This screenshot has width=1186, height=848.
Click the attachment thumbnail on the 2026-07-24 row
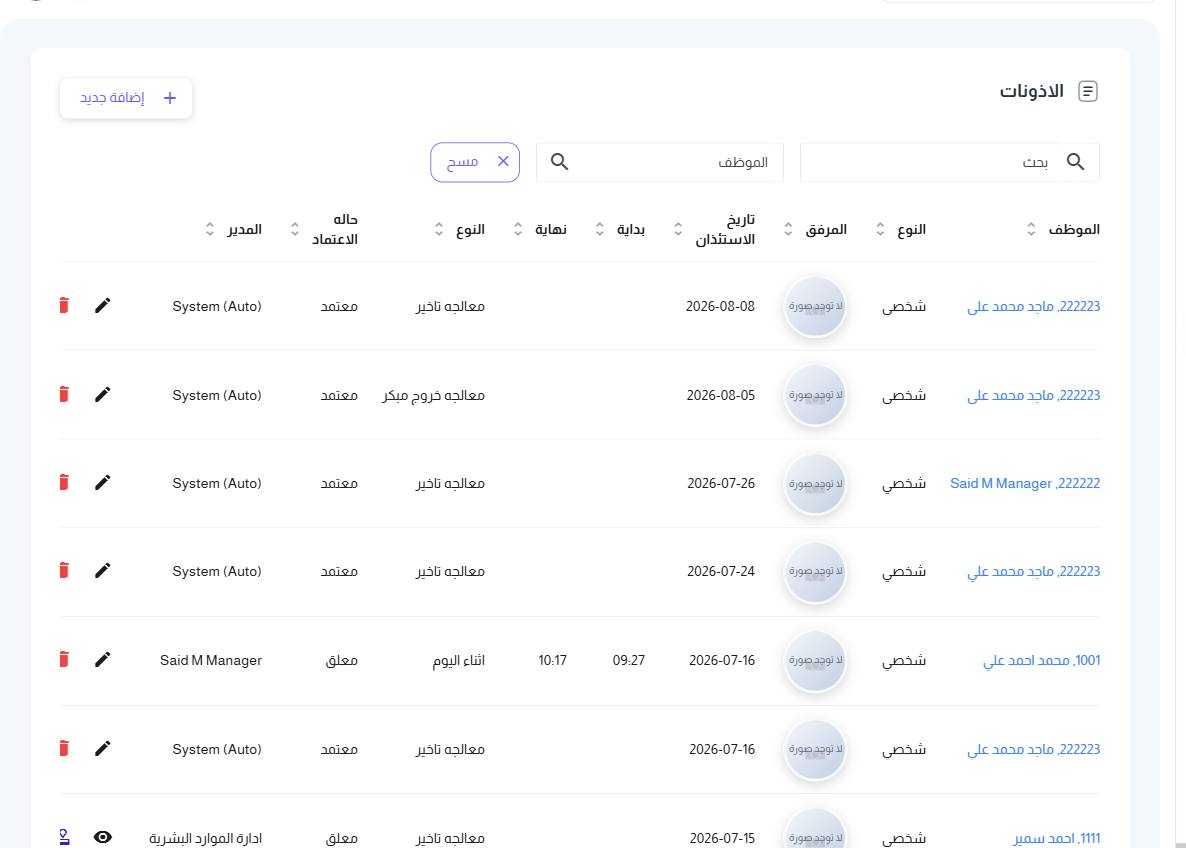coord(815,572)
